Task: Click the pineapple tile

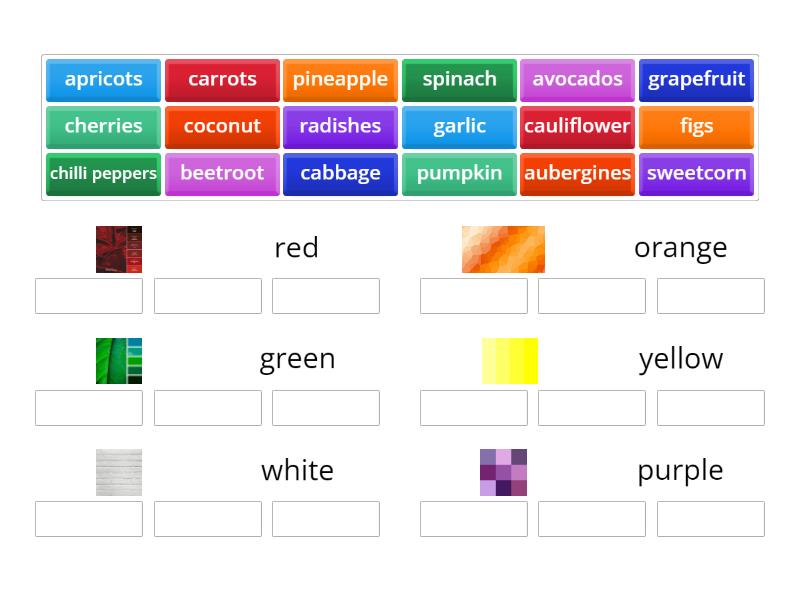Action: (x=340, y=80)
